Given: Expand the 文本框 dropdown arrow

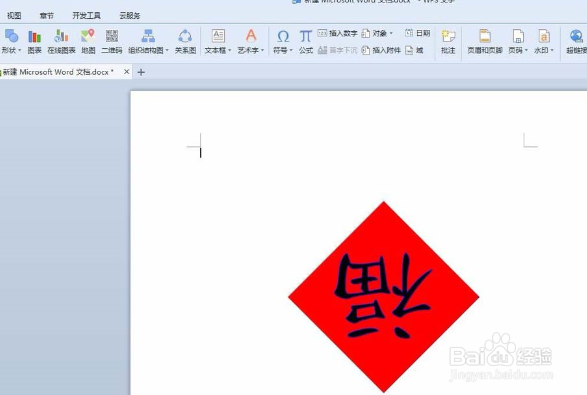Looking at the screenshot, I should click(229, 50).
